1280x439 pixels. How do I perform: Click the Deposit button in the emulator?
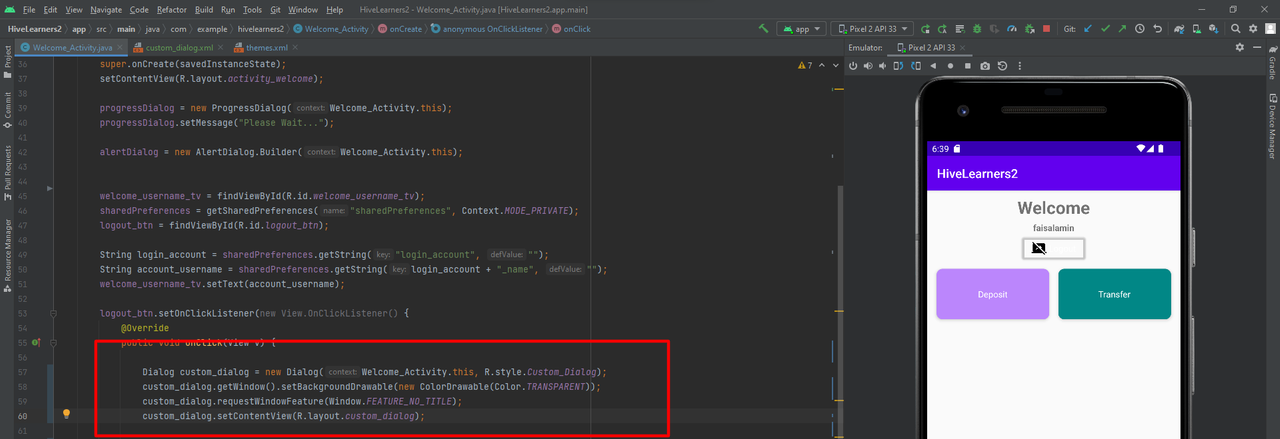pyautogui.click(x=993, y=294)
